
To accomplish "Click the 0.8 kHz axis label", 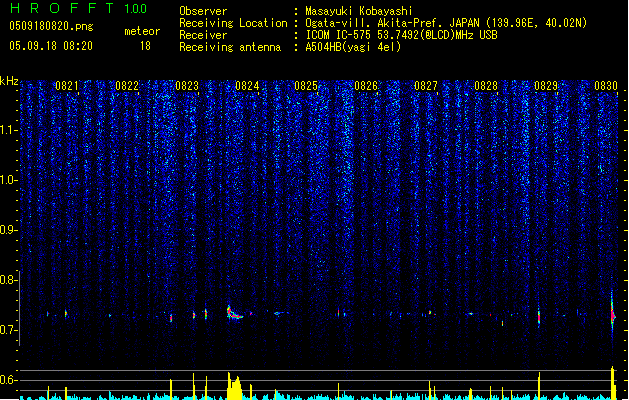I will (9, 280).
